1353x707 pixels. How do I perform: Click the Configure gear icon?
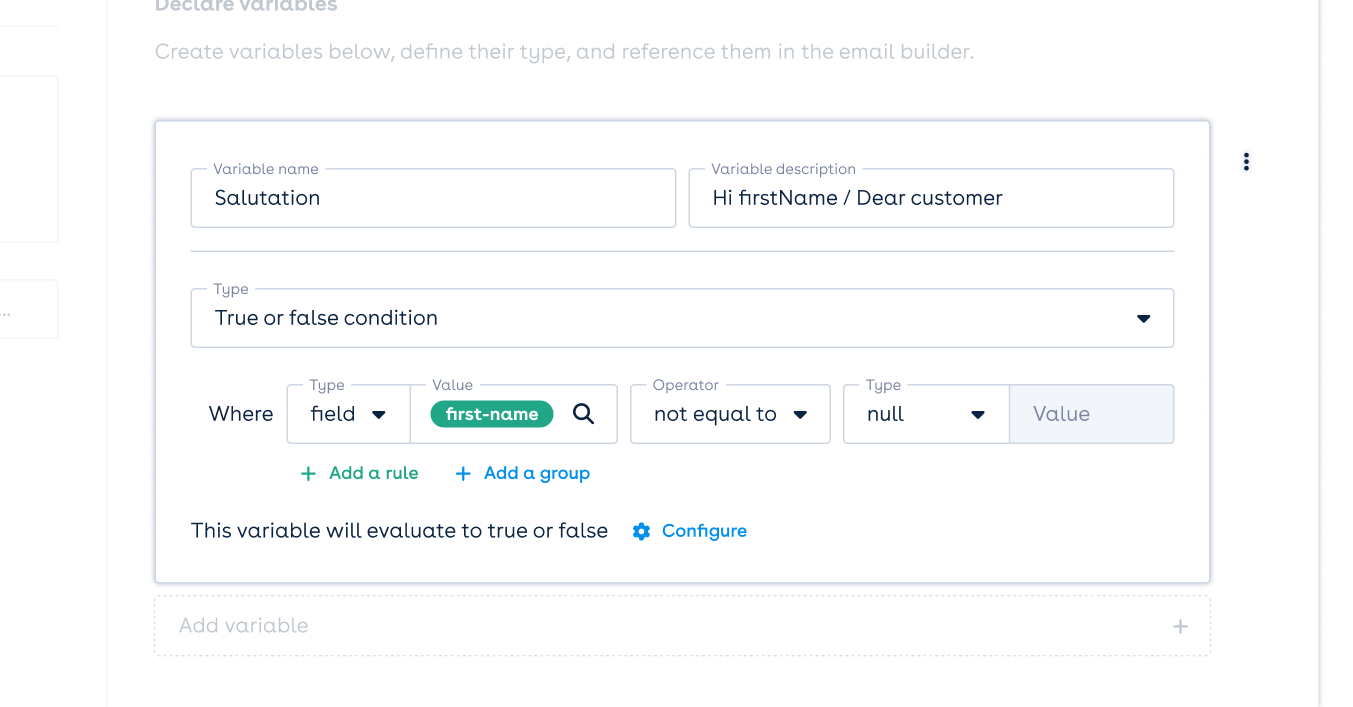tap(641, 531)
